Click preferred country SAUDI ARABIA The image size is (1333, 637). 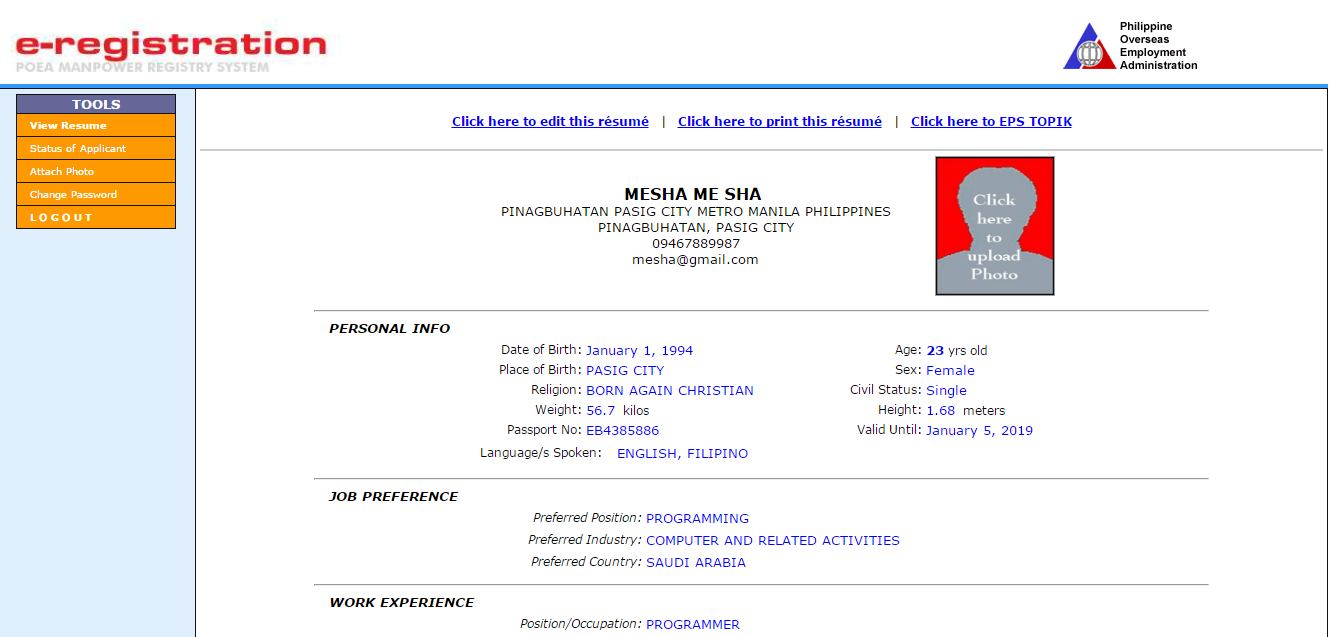coord(695,561)
